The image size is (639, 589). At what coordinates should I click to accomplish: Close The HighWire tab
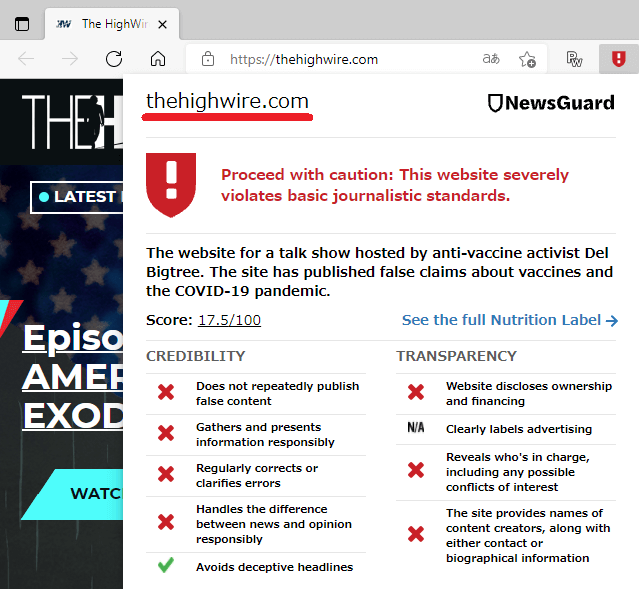[162, 25]
